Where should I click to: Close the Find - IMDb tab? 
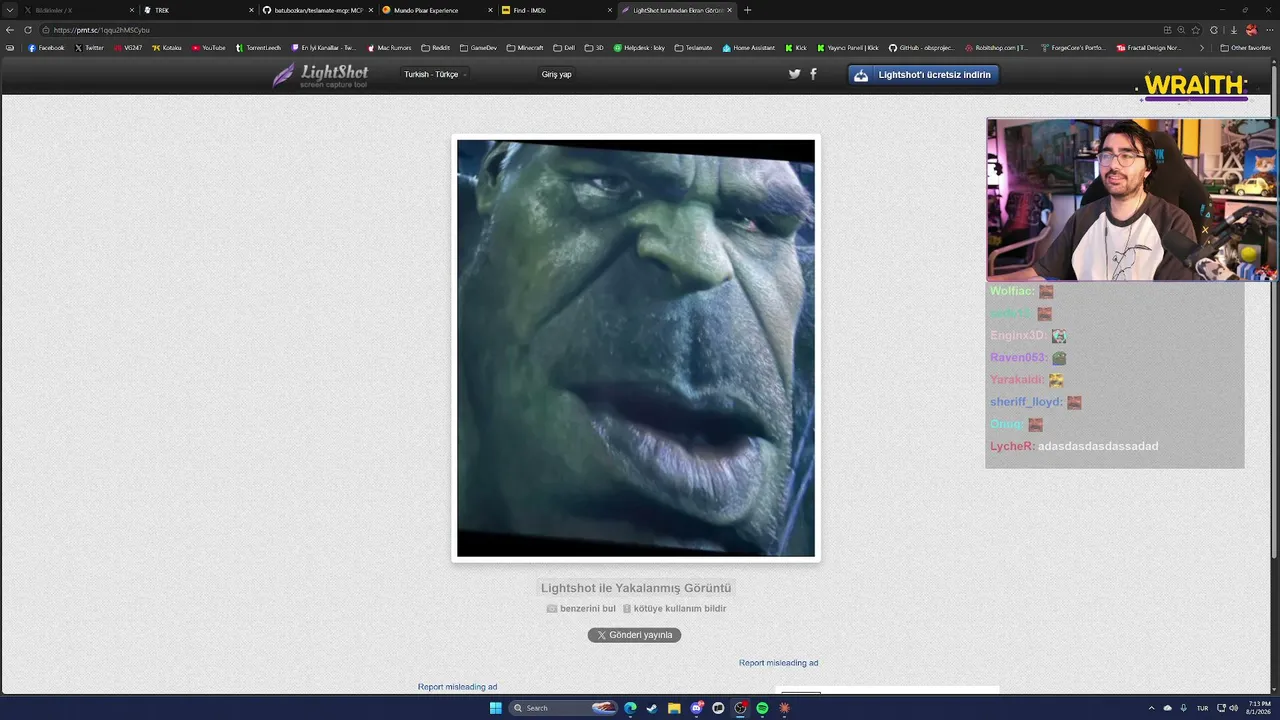coord(610,10)
